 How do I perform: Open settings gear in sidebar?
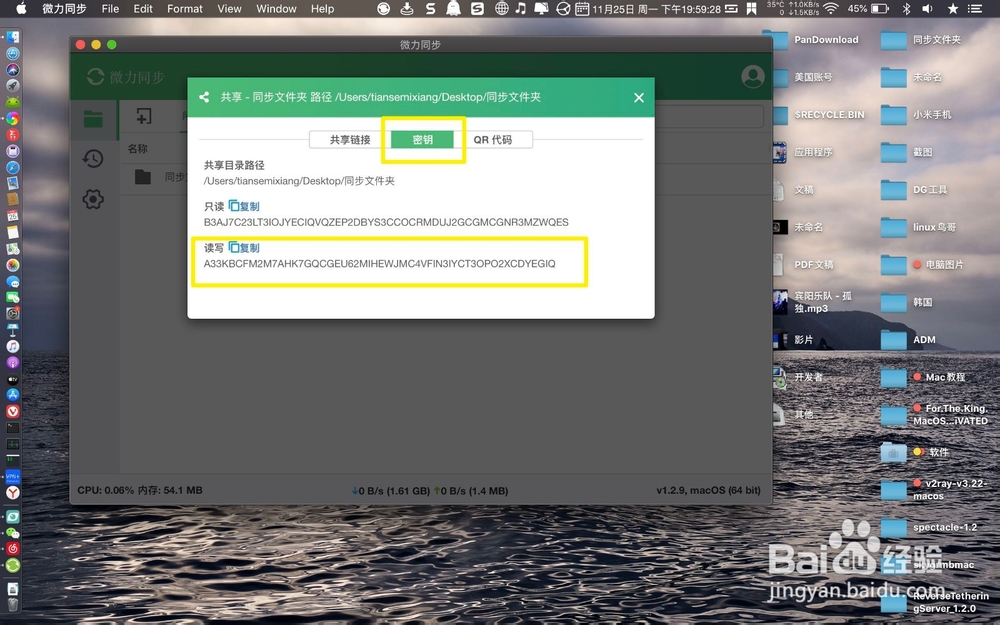[x=93, y=199]
